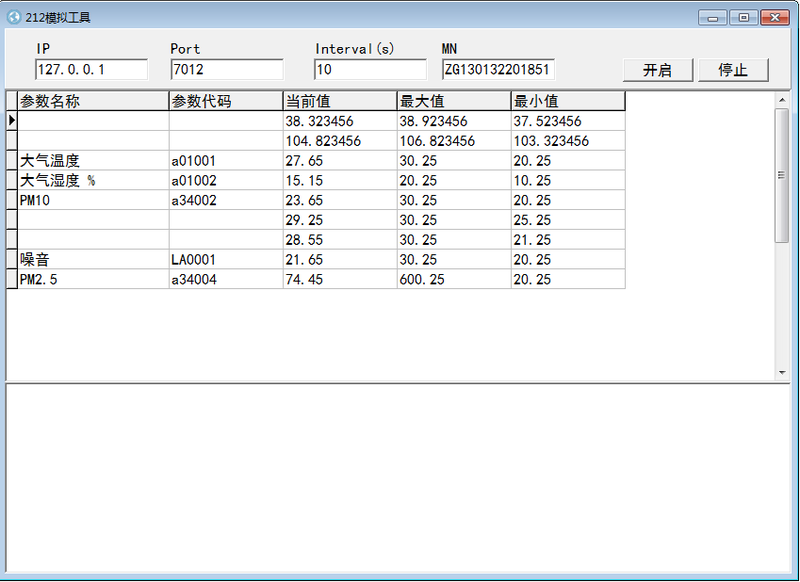Click current value cell 38.323456
Screen dimensions: 800x582
tap(340, 121)
